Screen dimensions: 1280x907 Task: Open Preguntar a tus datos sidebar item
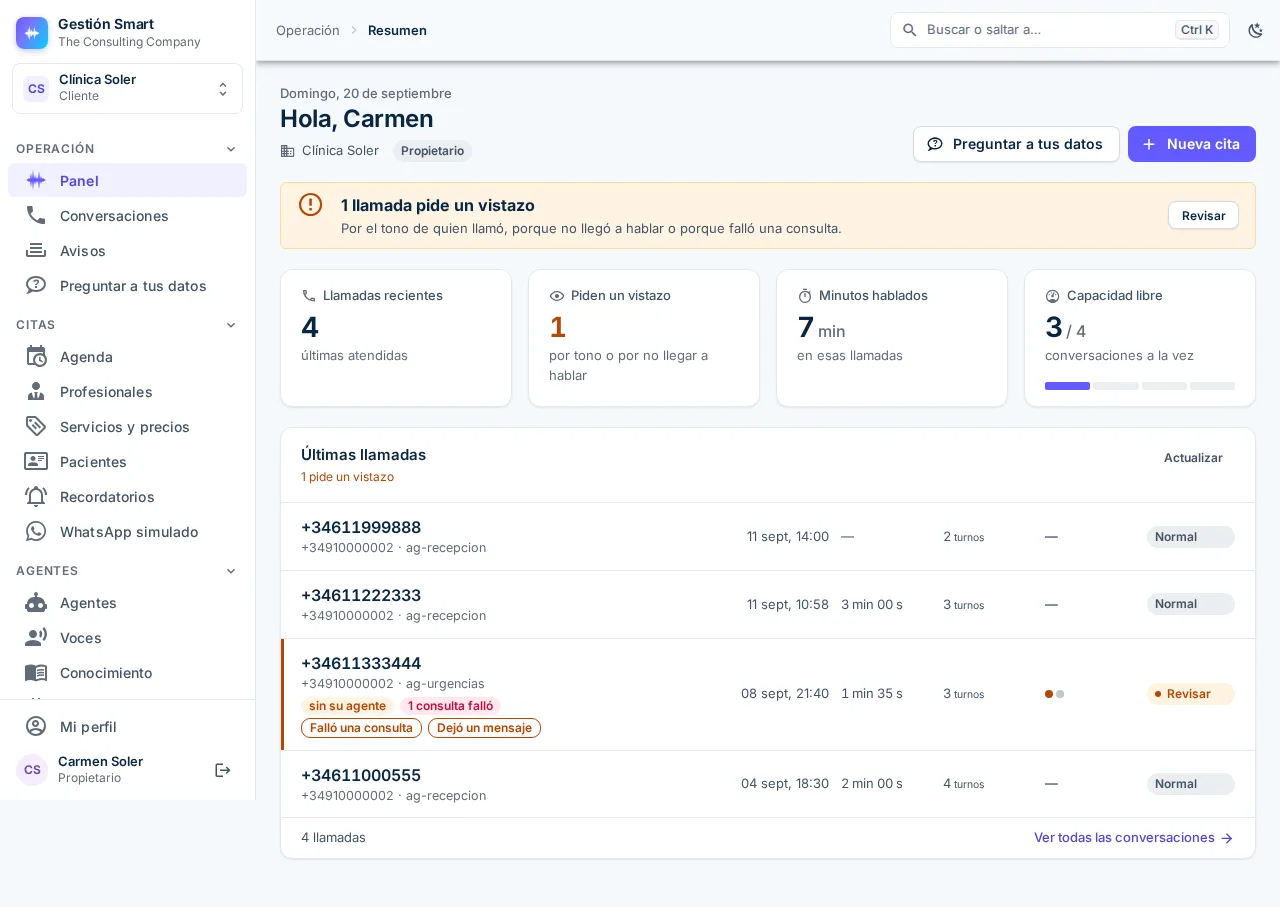click(x=127, y=285)
